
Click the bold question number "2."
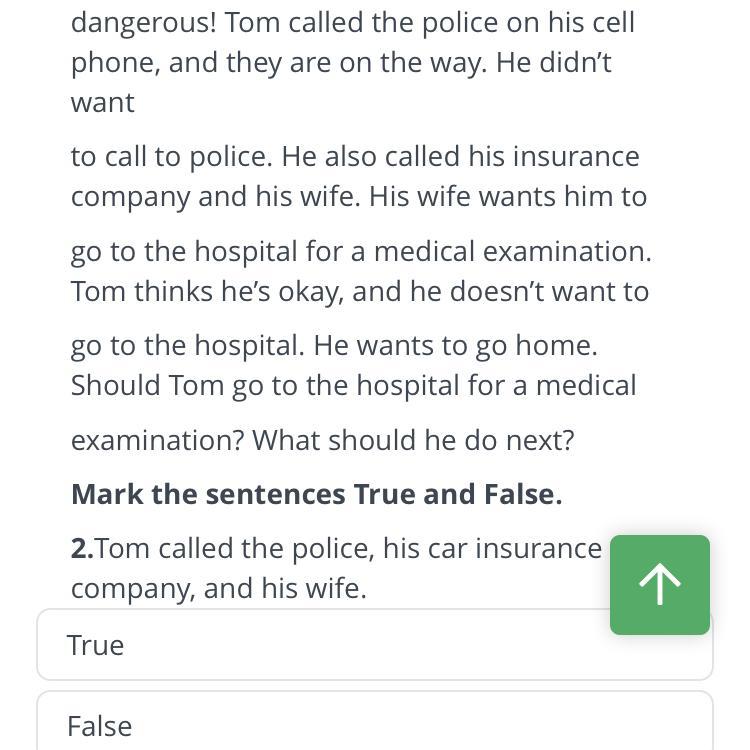click(x=82, y=548)
